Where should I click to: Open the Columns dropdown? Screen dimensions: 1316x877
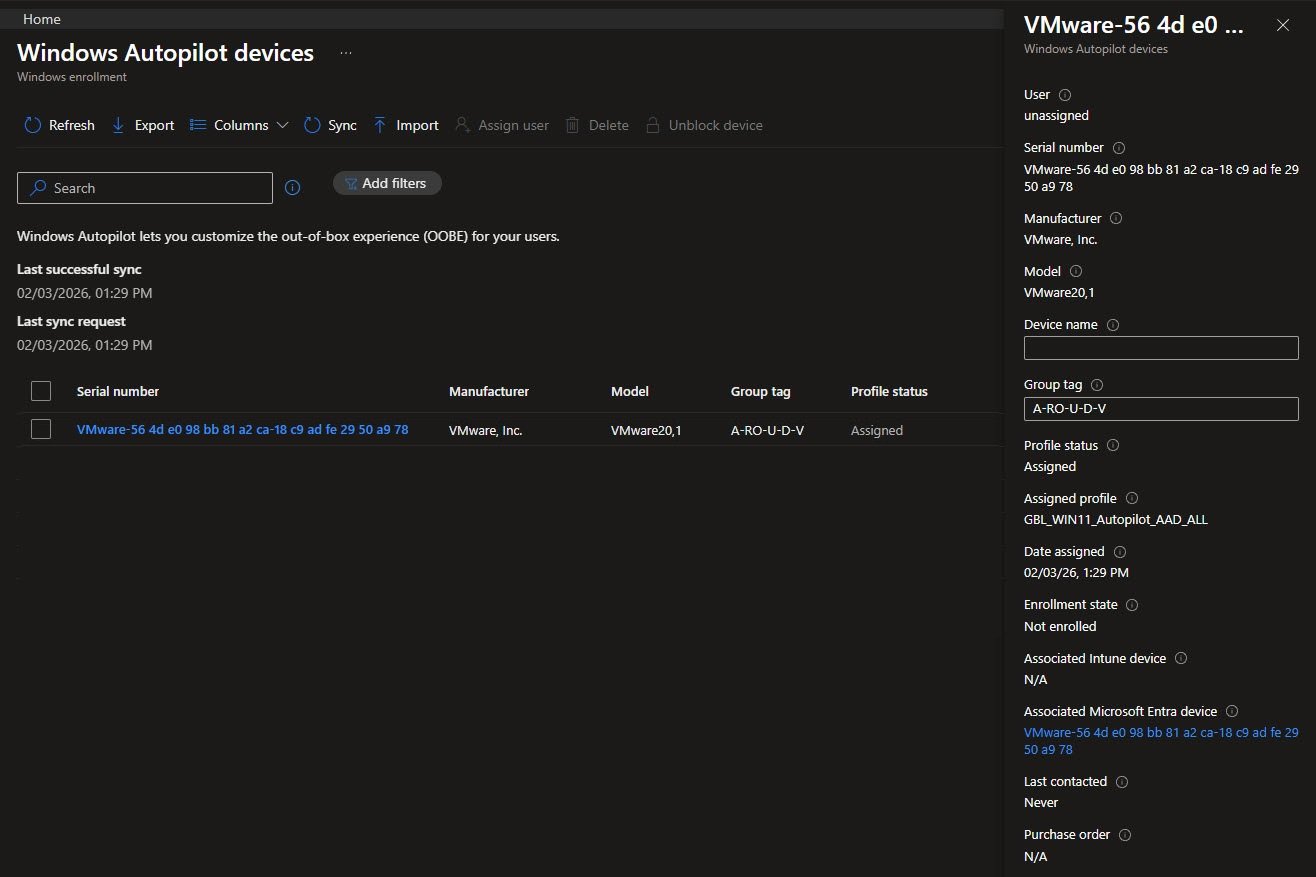[x=239, y=125]
